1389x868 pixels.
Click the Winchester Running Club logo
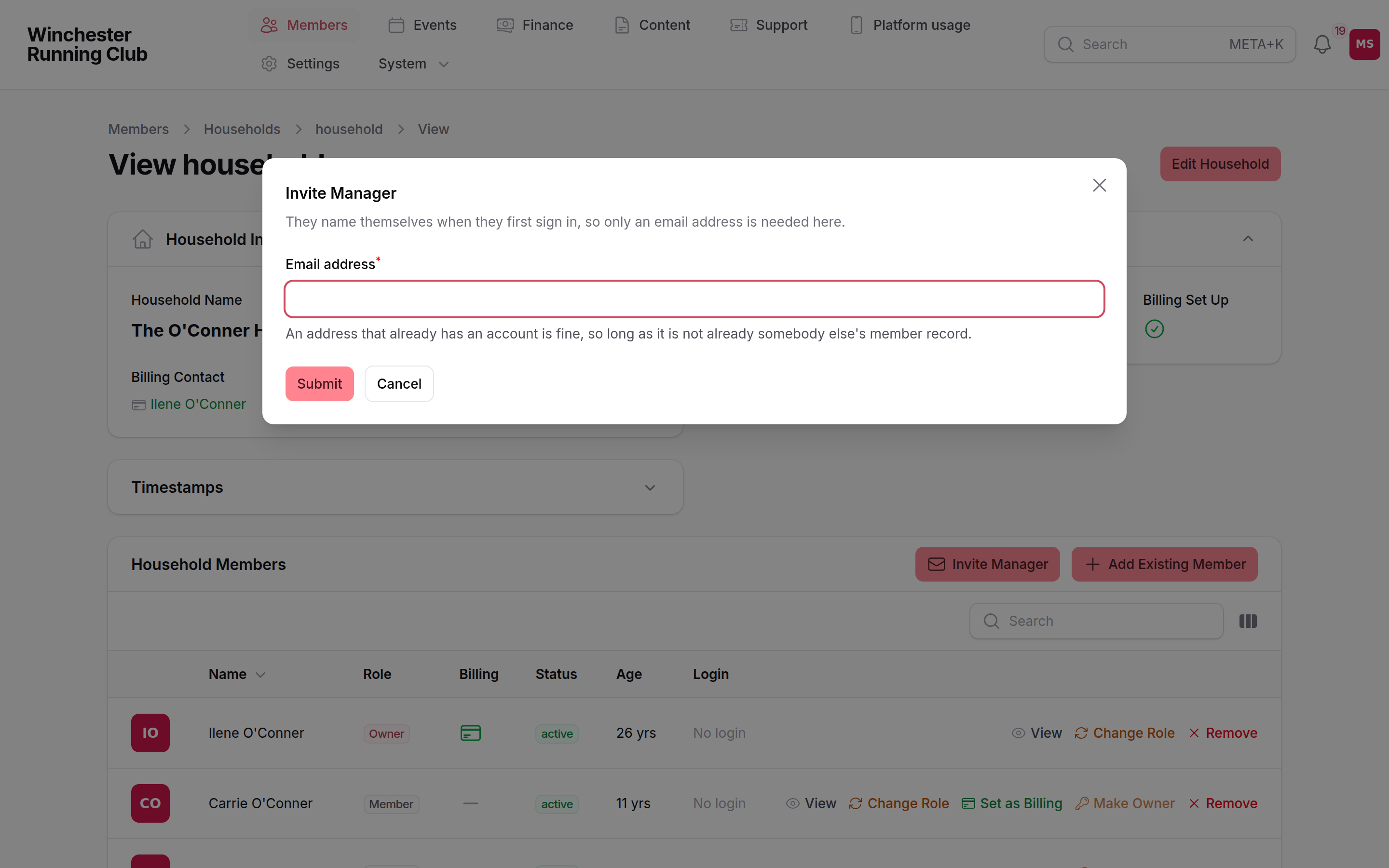point(87,44)
